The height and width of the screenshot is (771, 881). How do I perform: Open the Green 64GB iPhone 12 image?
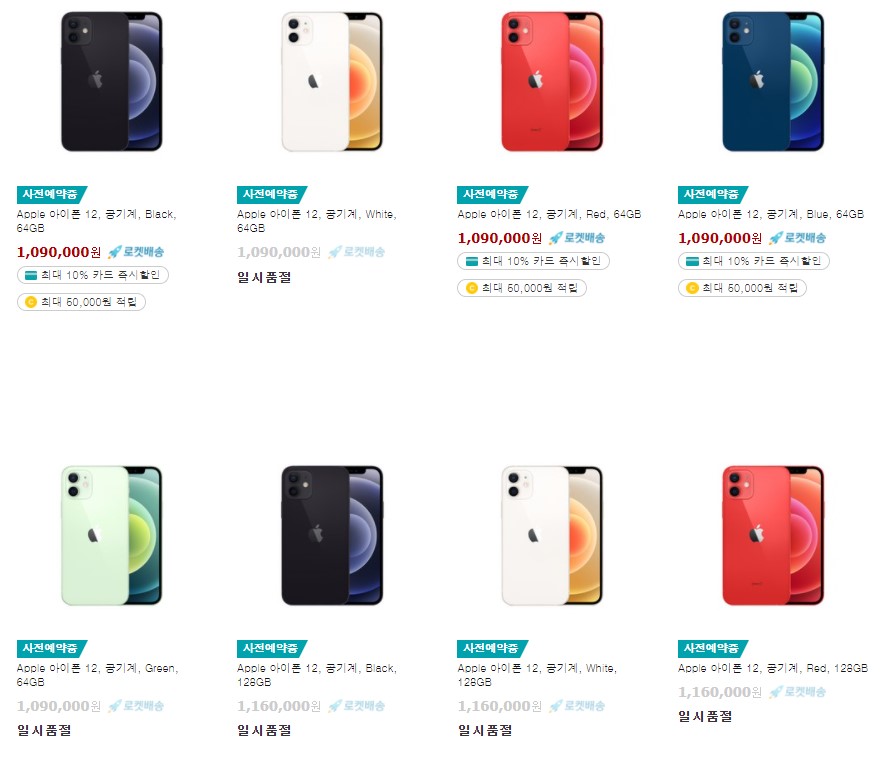pyautogui.click(x=112, y=536)
